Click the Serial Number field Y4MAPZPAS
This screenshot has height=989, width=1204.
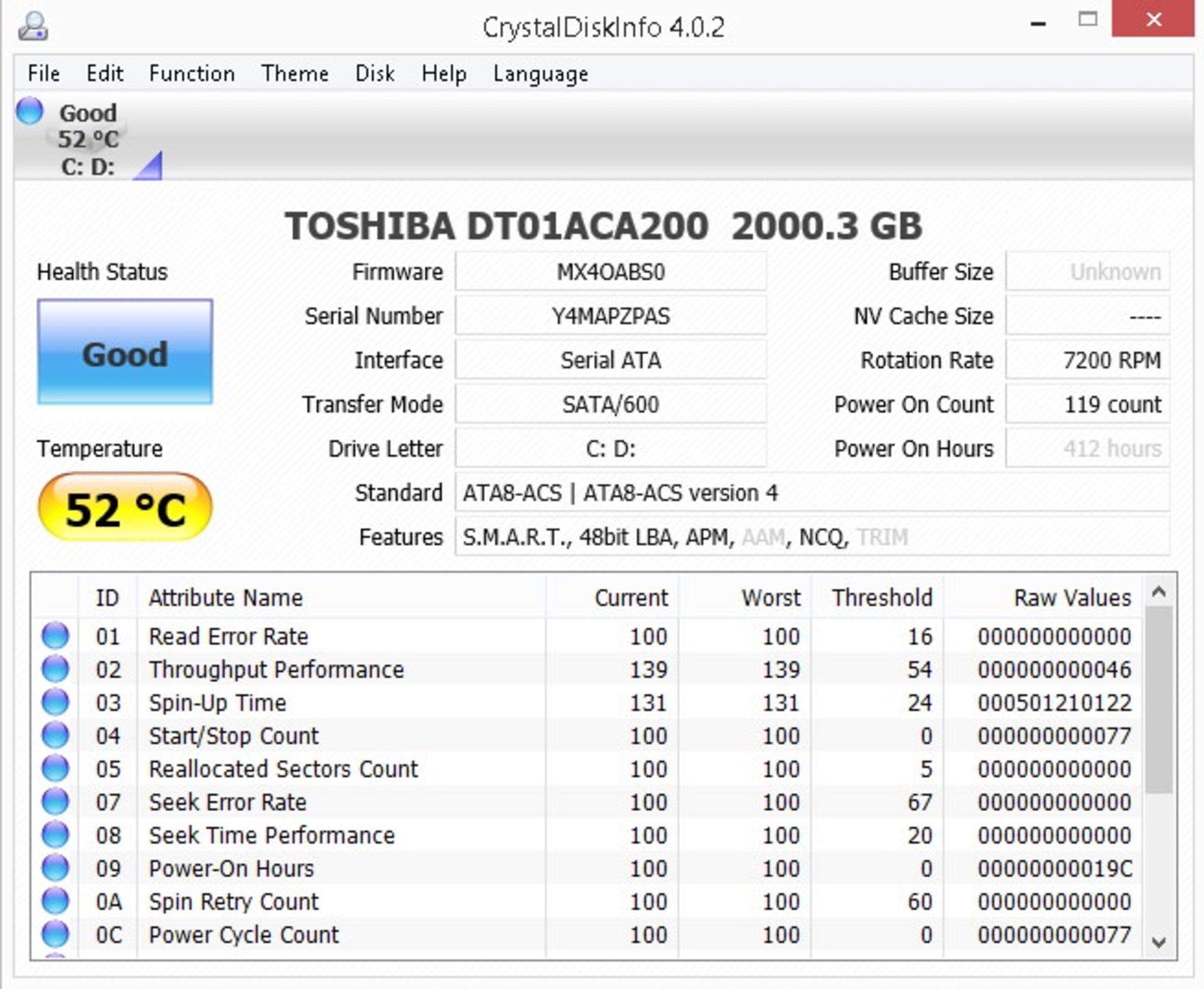(x=611, y=315)
